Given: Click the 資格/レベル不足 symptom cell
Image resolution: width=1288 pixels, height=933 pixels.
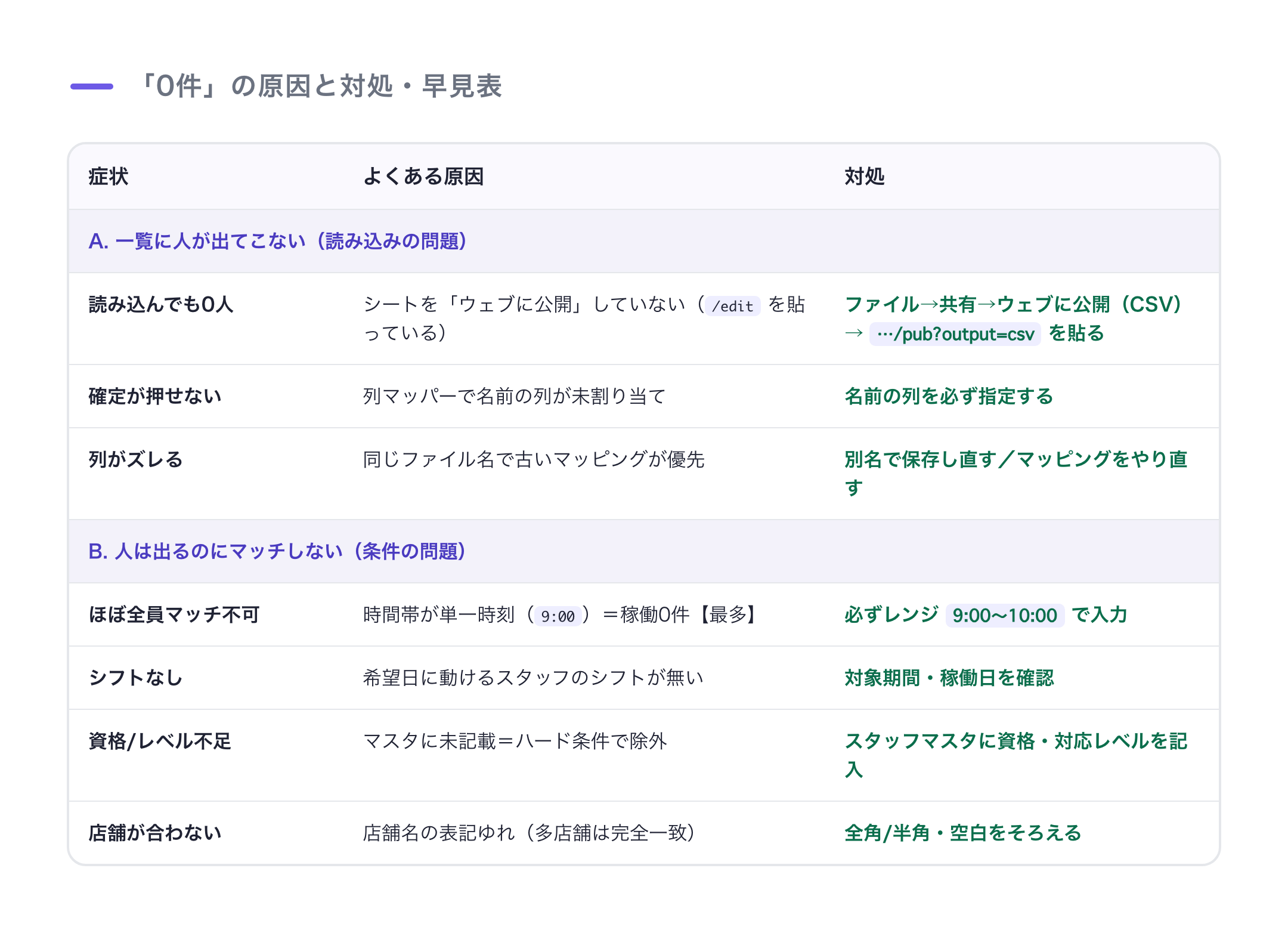Looking at the screenshot, I should coord(160,741).
